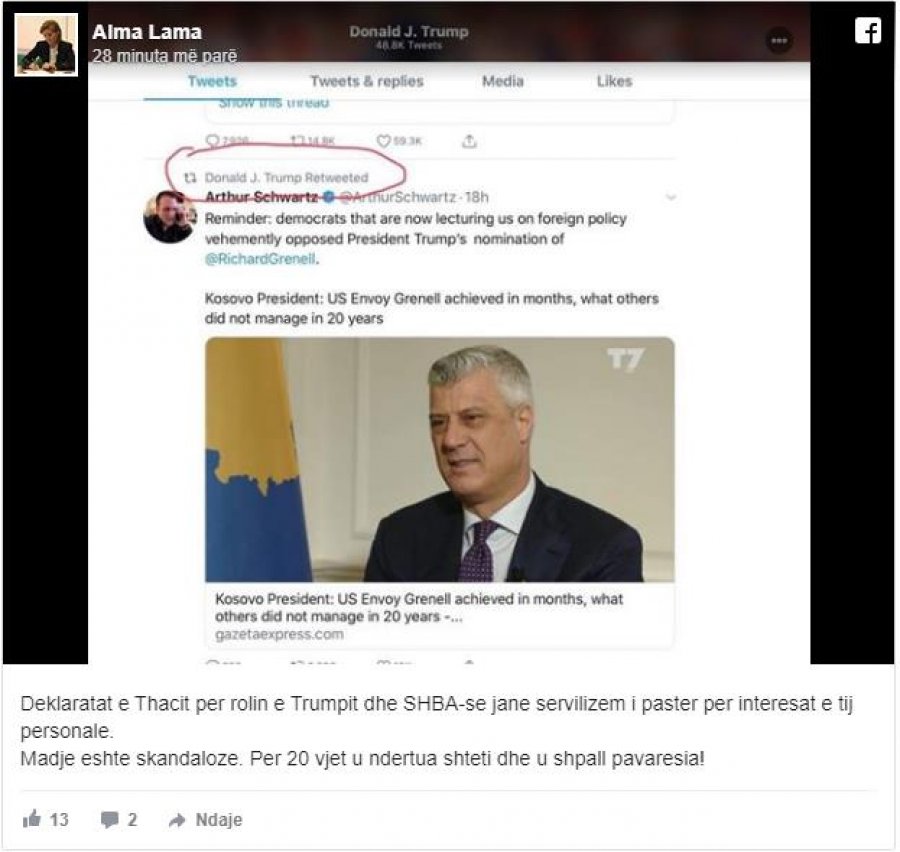Reply to the upper tweet via comment icon
The width and height of the screenshot is (900, 852).
[x=212, y=141]
